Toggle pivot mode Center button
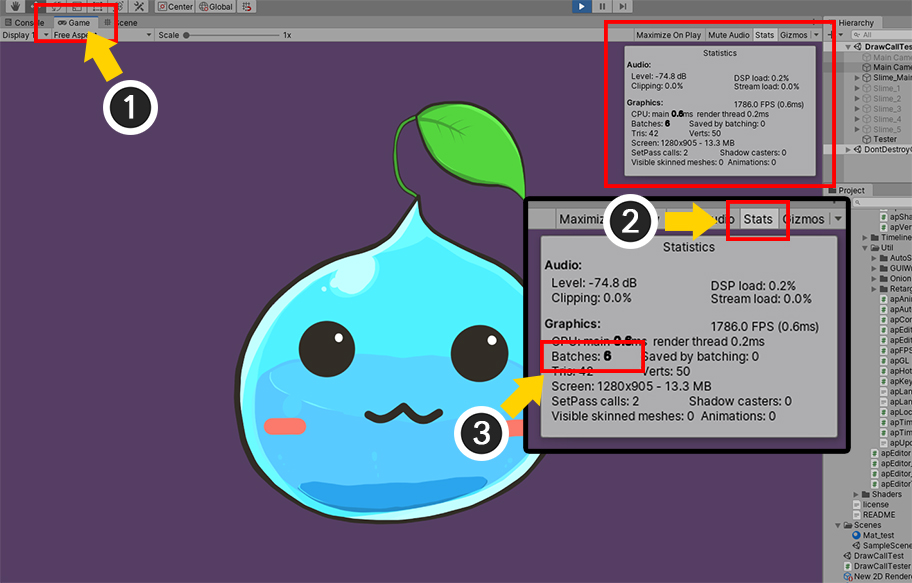This screenshot has width=912, height=583. [x=176, y=6]
